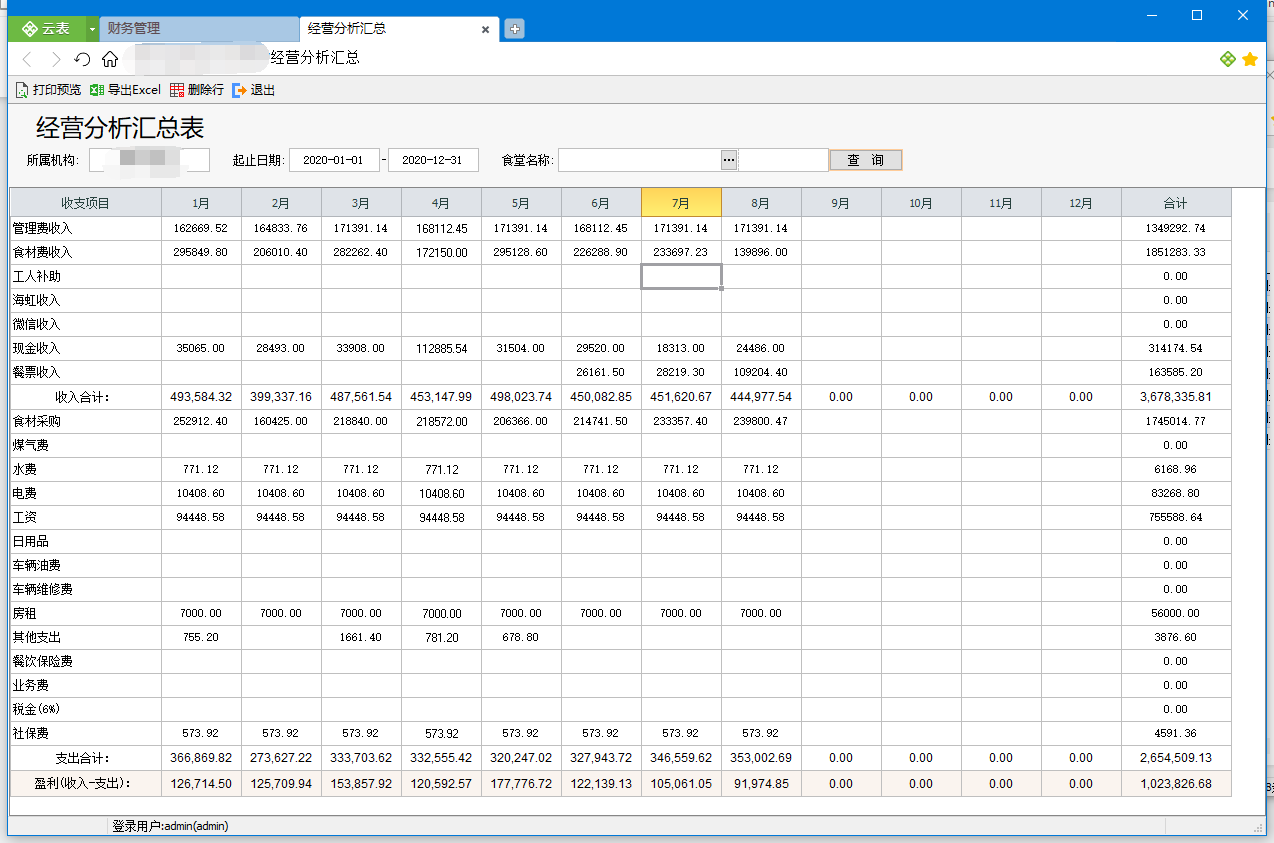This screenshot has width=1274, height=843.
Task: Click the total expense 2,654,509.13
Action: 1176,758
